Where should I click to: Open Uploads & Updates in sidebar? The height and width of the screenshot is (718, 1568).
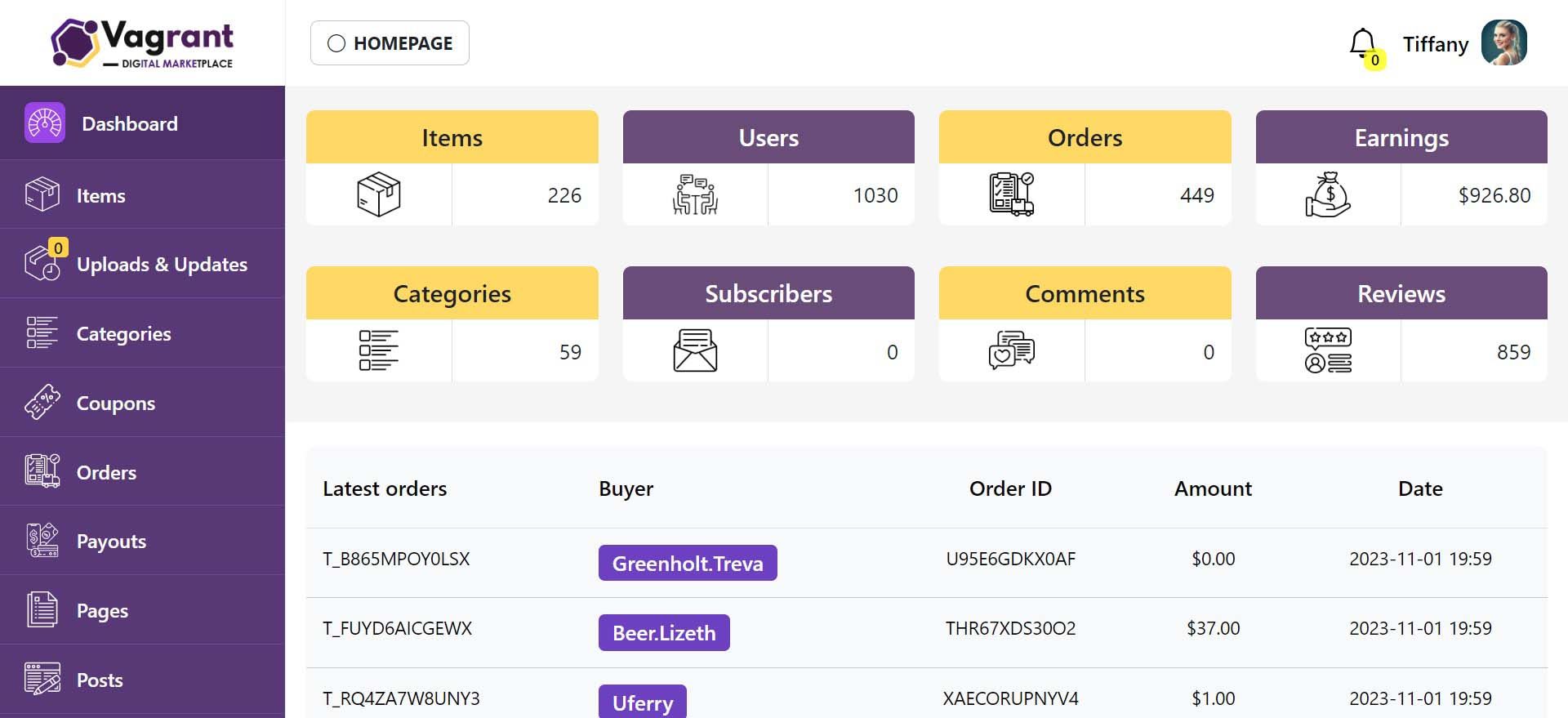coord(162,265)
